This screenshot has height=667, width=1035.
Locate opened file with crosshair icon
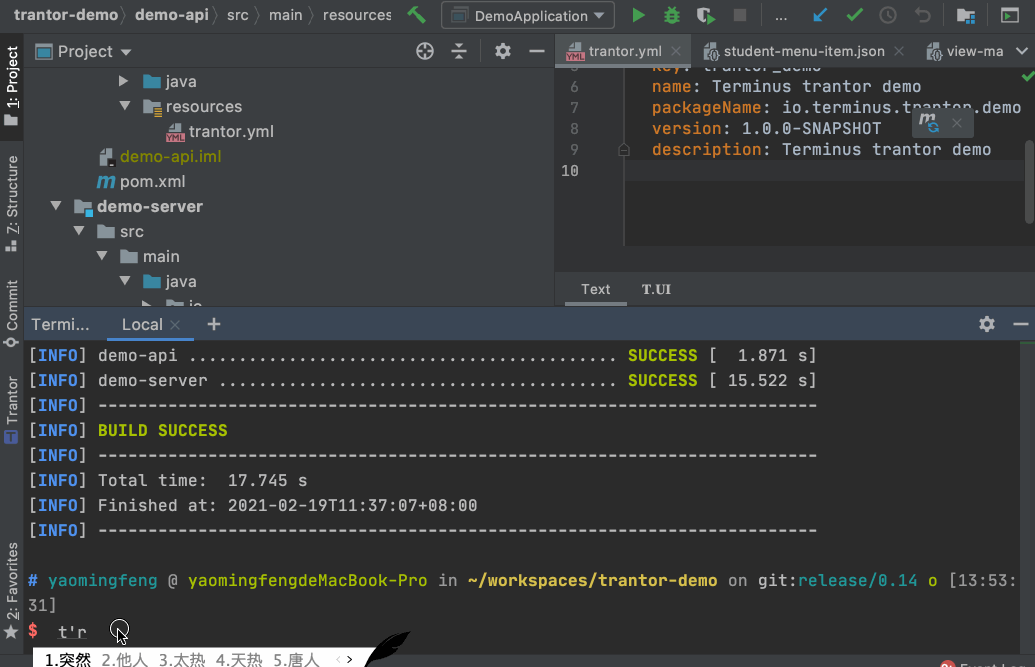pyautogui.click(x=424, y=51)
